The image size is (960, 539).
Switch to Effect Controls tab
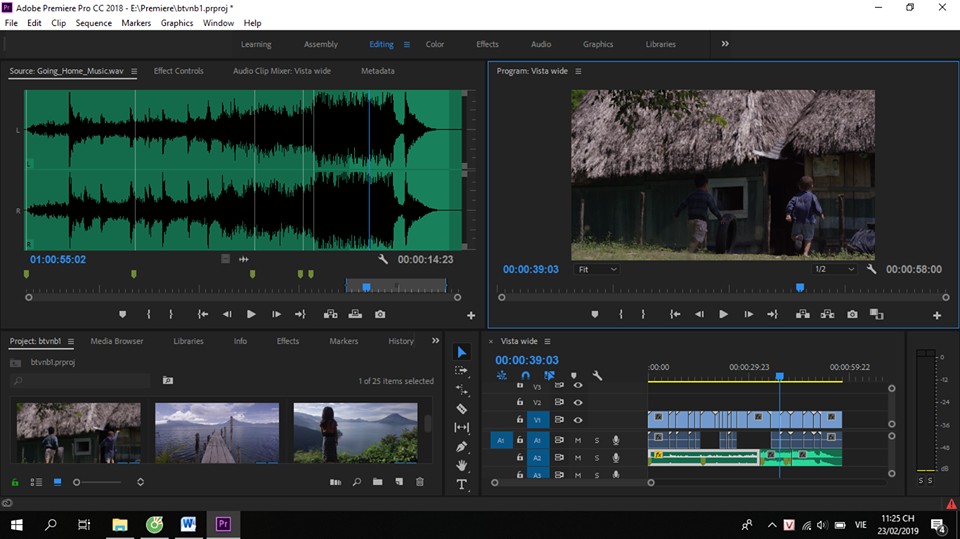coord(178,71)
